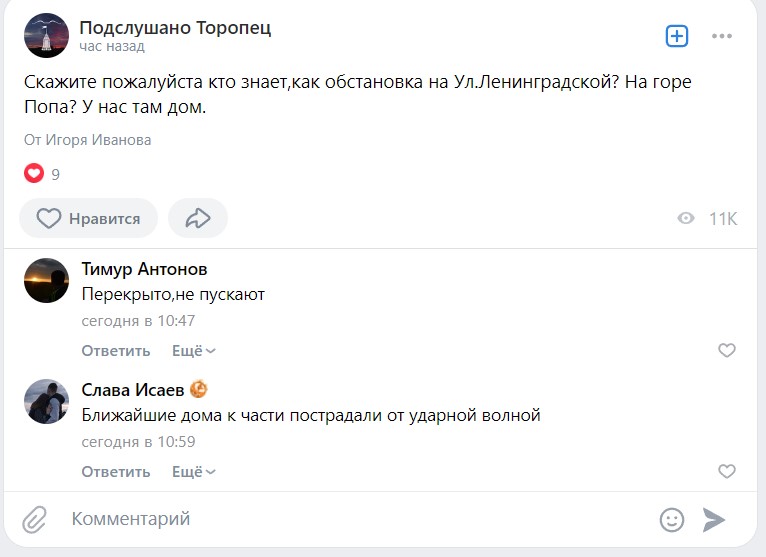Open the post's three-dot options menu
766x557 pixels.
[722, 36]
